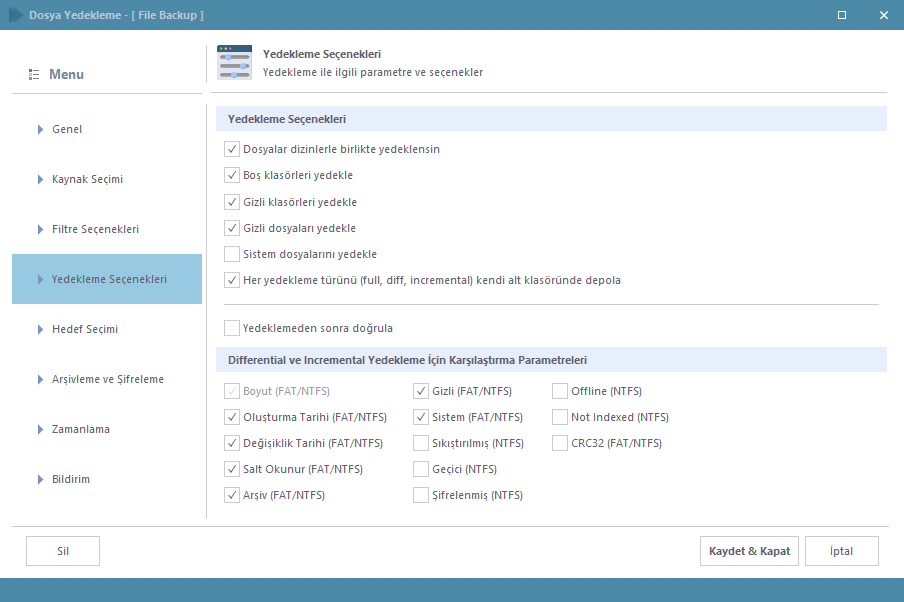Screen dimensions: 904x602
Task: Open the Bildirim menu item
Action: tap(70, 479)
